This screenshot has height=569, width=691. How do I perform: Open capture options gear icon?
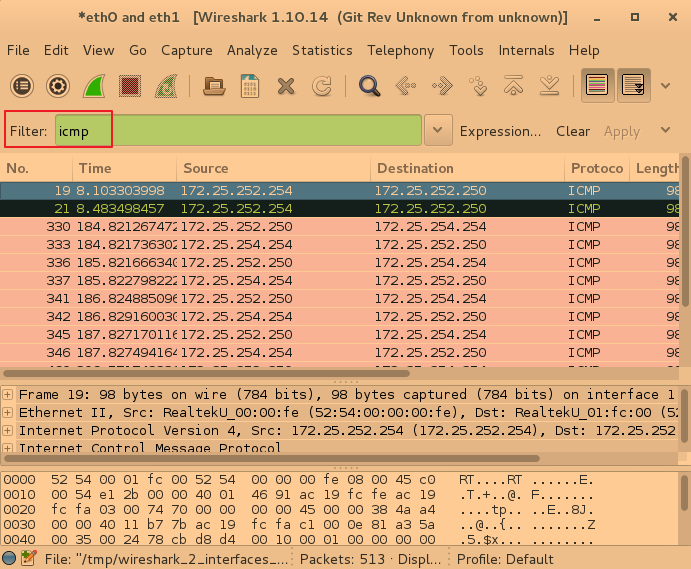[58, 86]
